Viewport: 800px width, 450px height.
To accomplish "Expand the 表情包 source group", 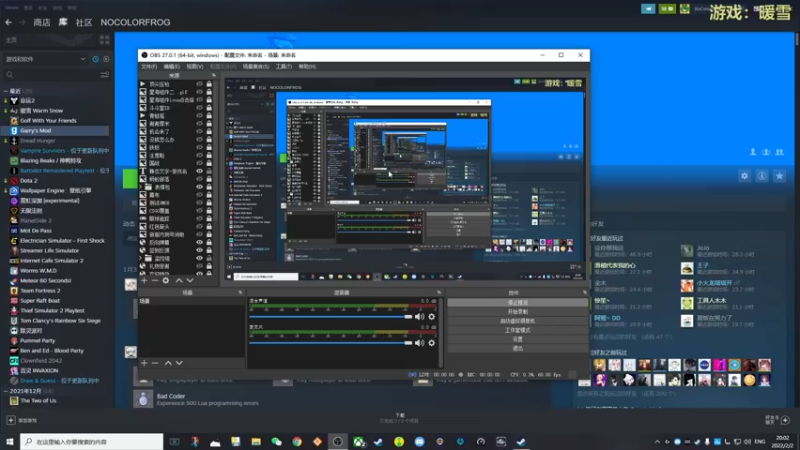I will click(x=142, y=187).
